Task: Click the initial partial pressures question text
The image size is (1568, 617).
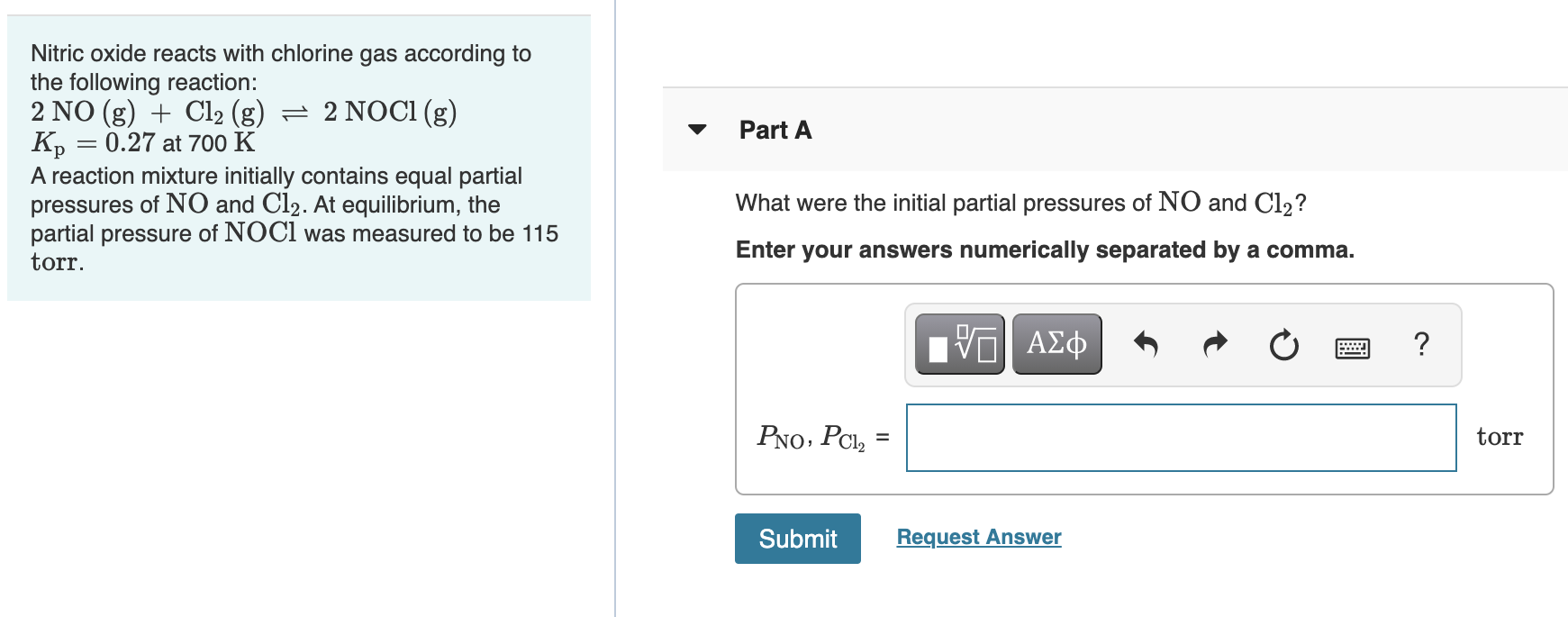Action: 1020,203
